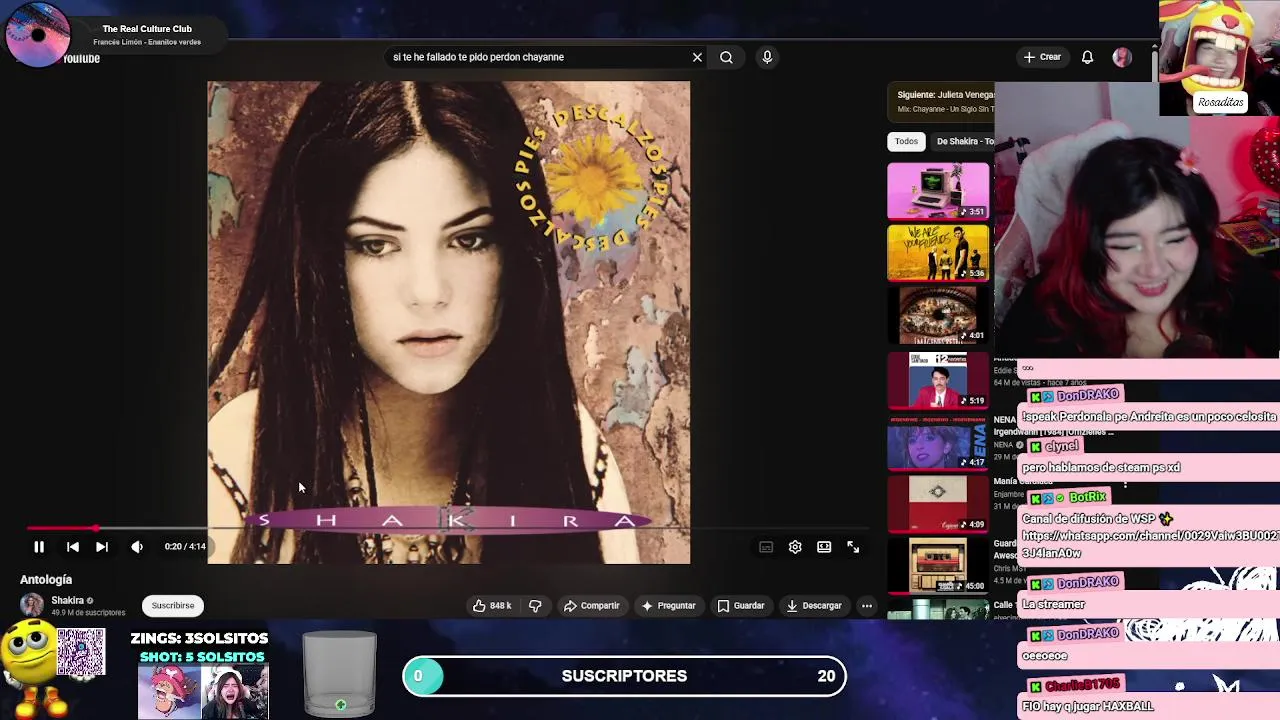Open the Shakira channel avatar

(32, 605)
